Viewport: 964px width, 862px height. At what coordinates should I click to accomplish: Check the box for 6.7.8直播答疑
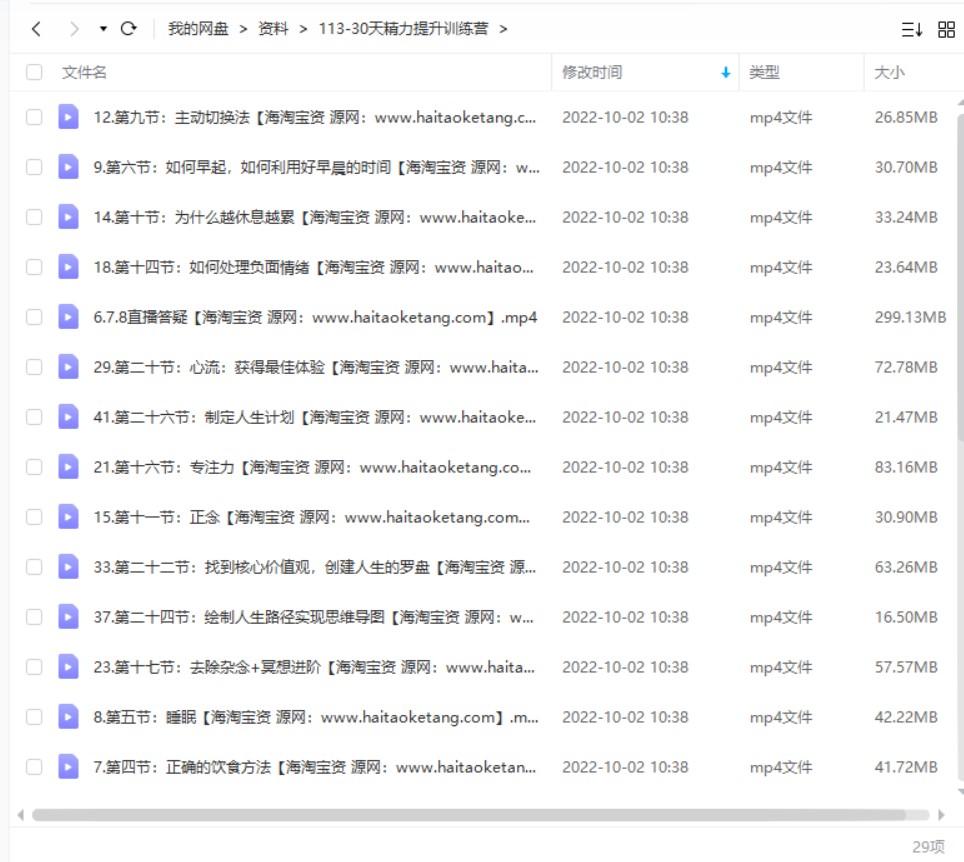click(34, 317)
